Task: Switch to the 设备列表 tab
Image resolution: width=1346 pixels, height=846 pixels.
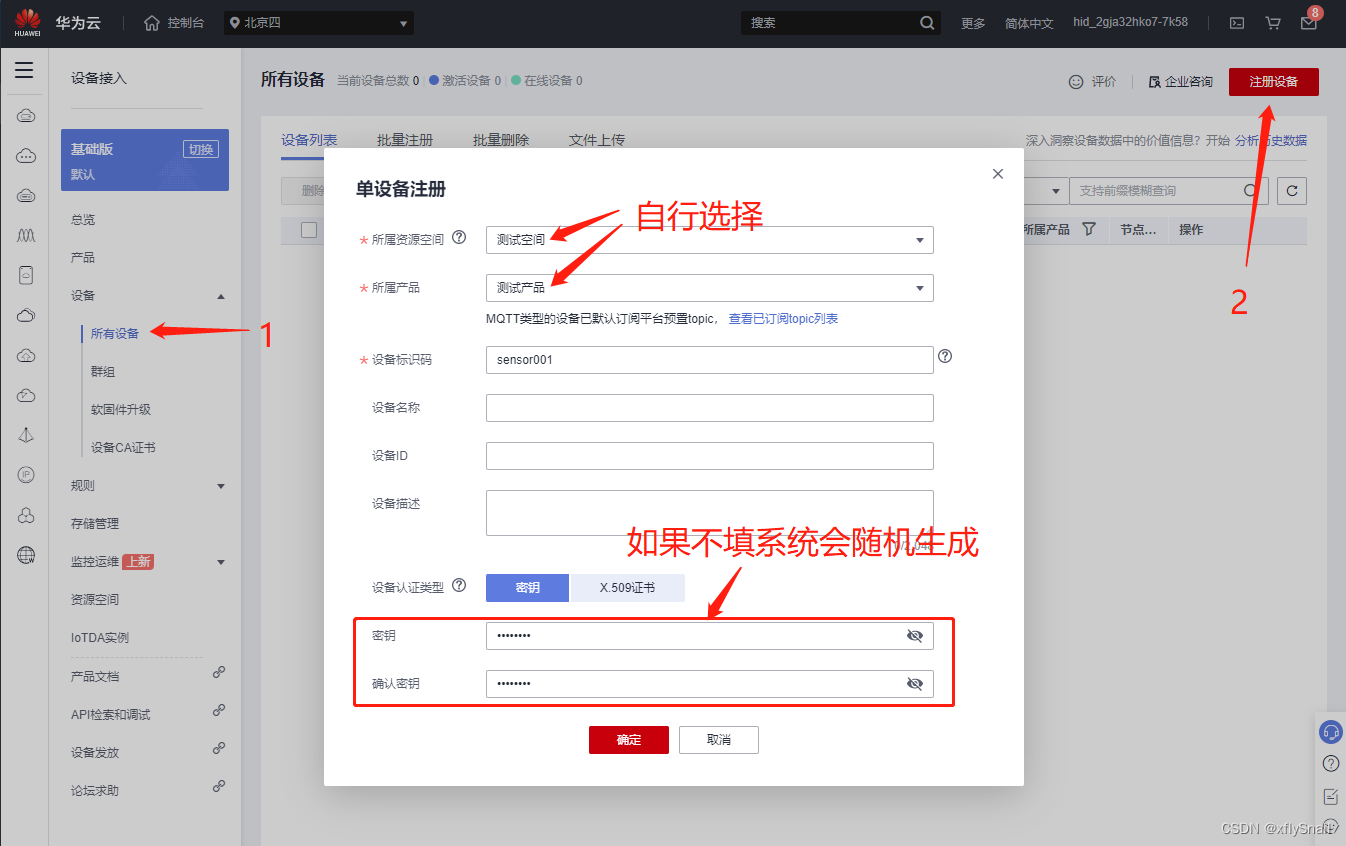Action: 309,140
